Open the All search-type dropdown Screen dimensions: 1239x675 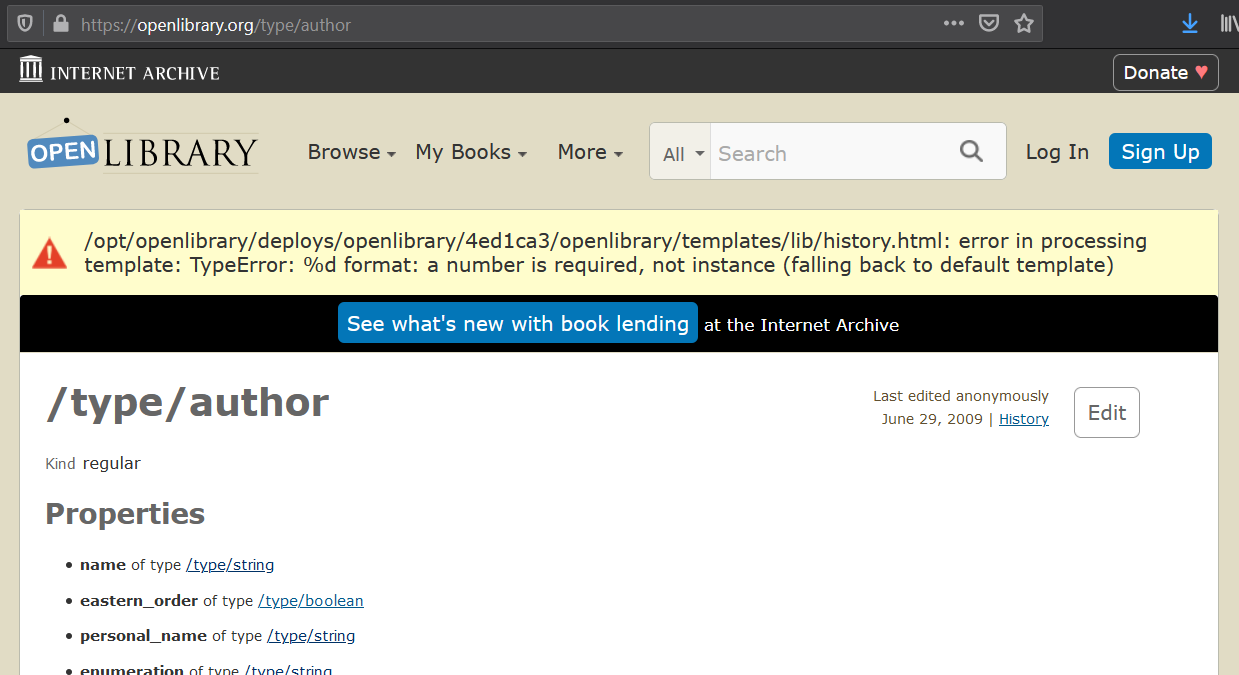tap(681, 152)
